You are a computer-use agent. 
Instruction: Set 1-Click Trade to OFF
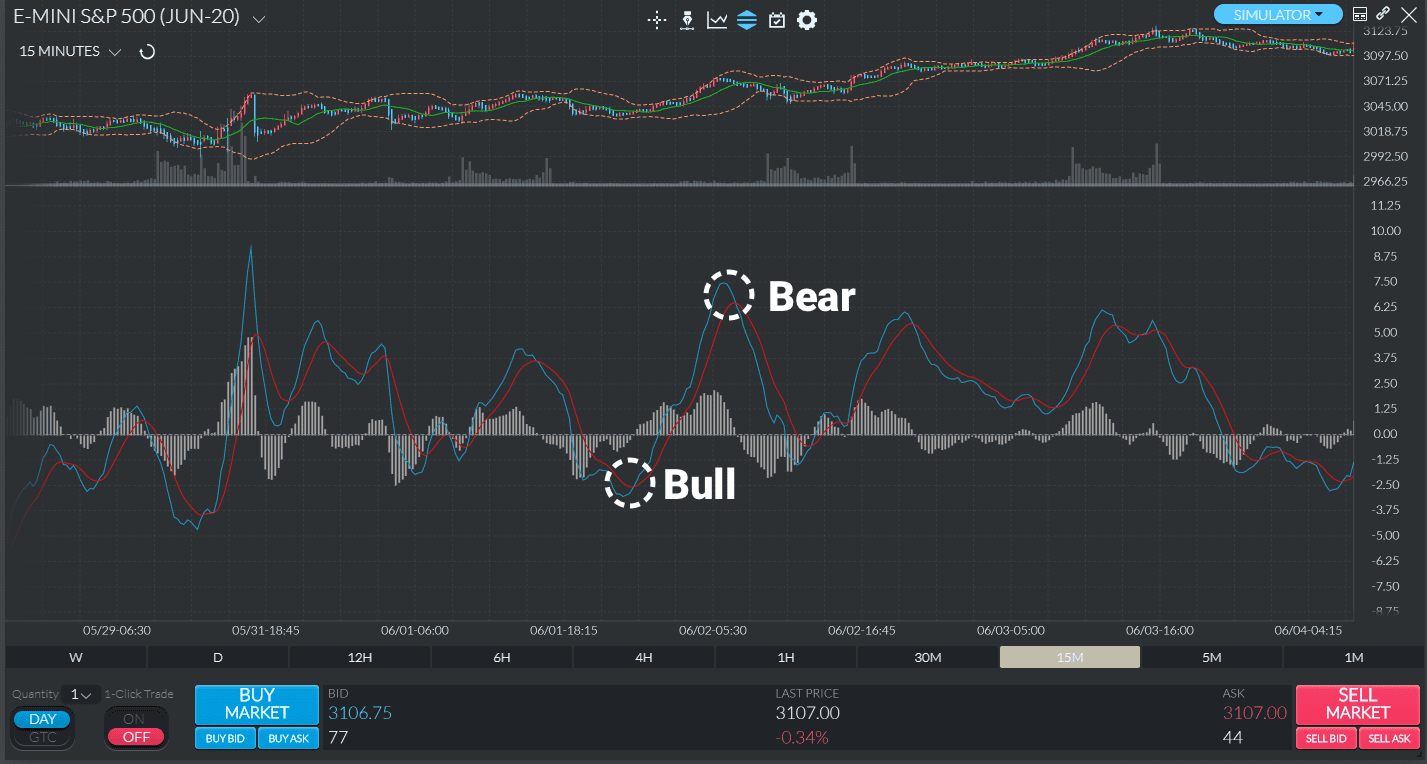tap(136, 737)
